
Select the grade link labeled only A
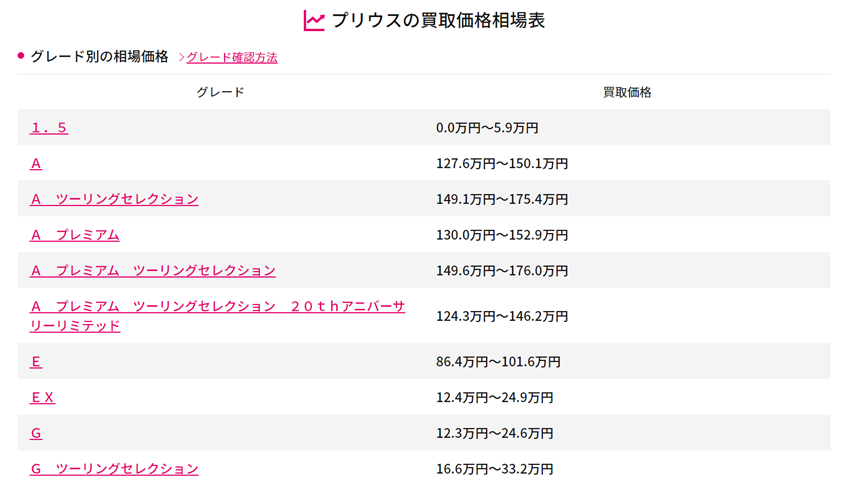point(36,163)
